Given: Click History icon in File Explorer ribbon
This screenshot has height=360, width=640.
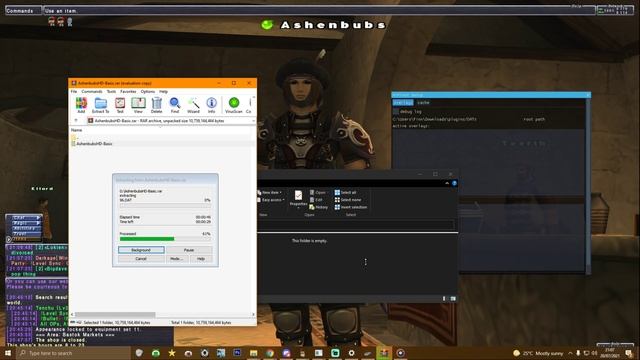Looking at the screenshot, I should pos(319,207).
